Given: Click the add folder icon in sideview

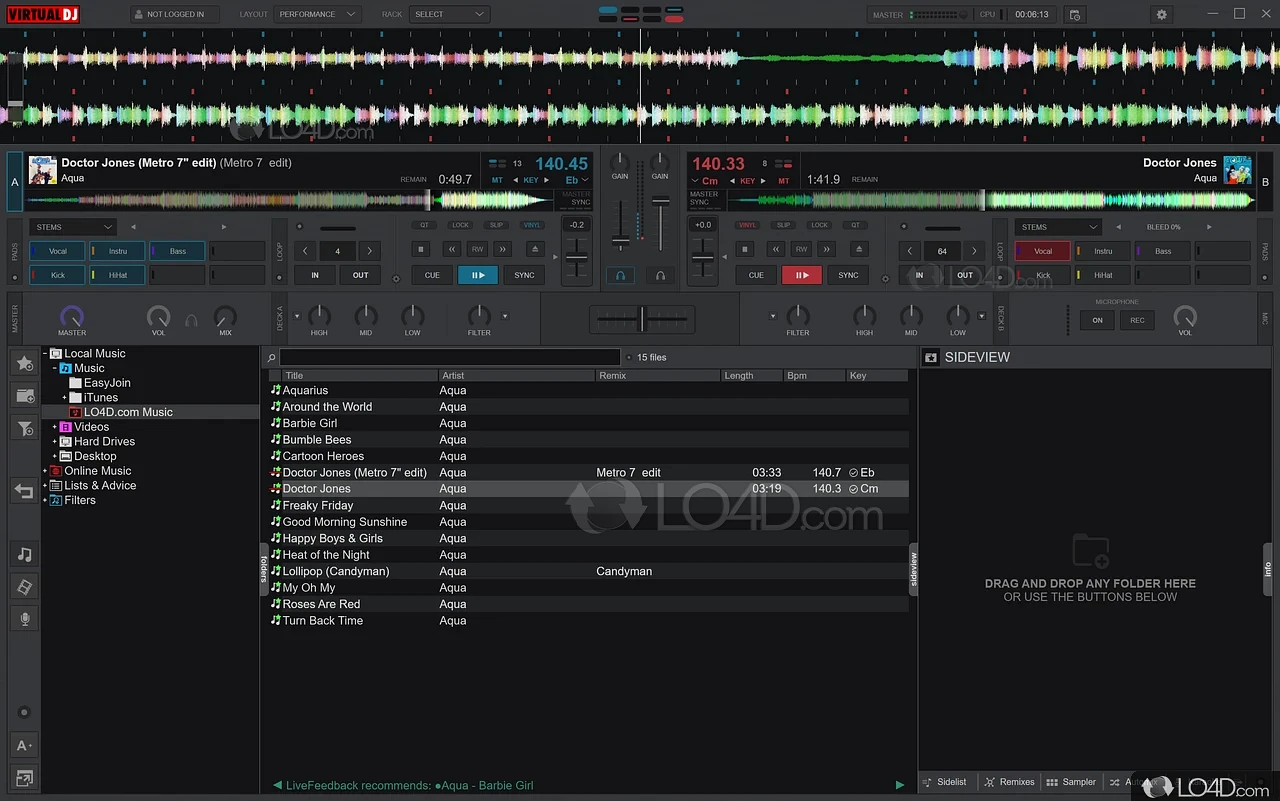Looking at the screenshot, I should click(1090, 551).
